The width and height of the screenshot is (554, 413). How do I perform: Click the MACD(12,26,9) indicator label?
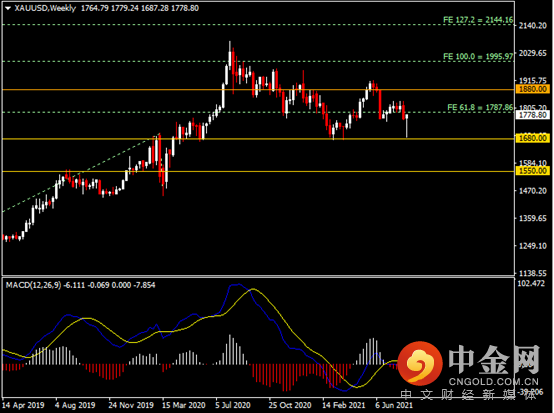33,285
